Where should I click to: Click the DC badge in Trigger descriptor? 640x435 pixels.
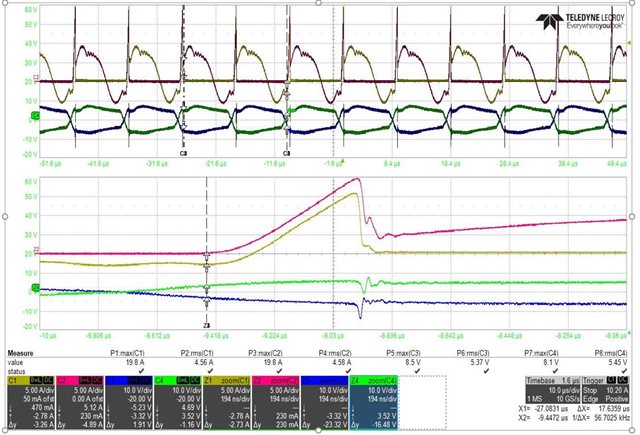[x=622, y=380]
